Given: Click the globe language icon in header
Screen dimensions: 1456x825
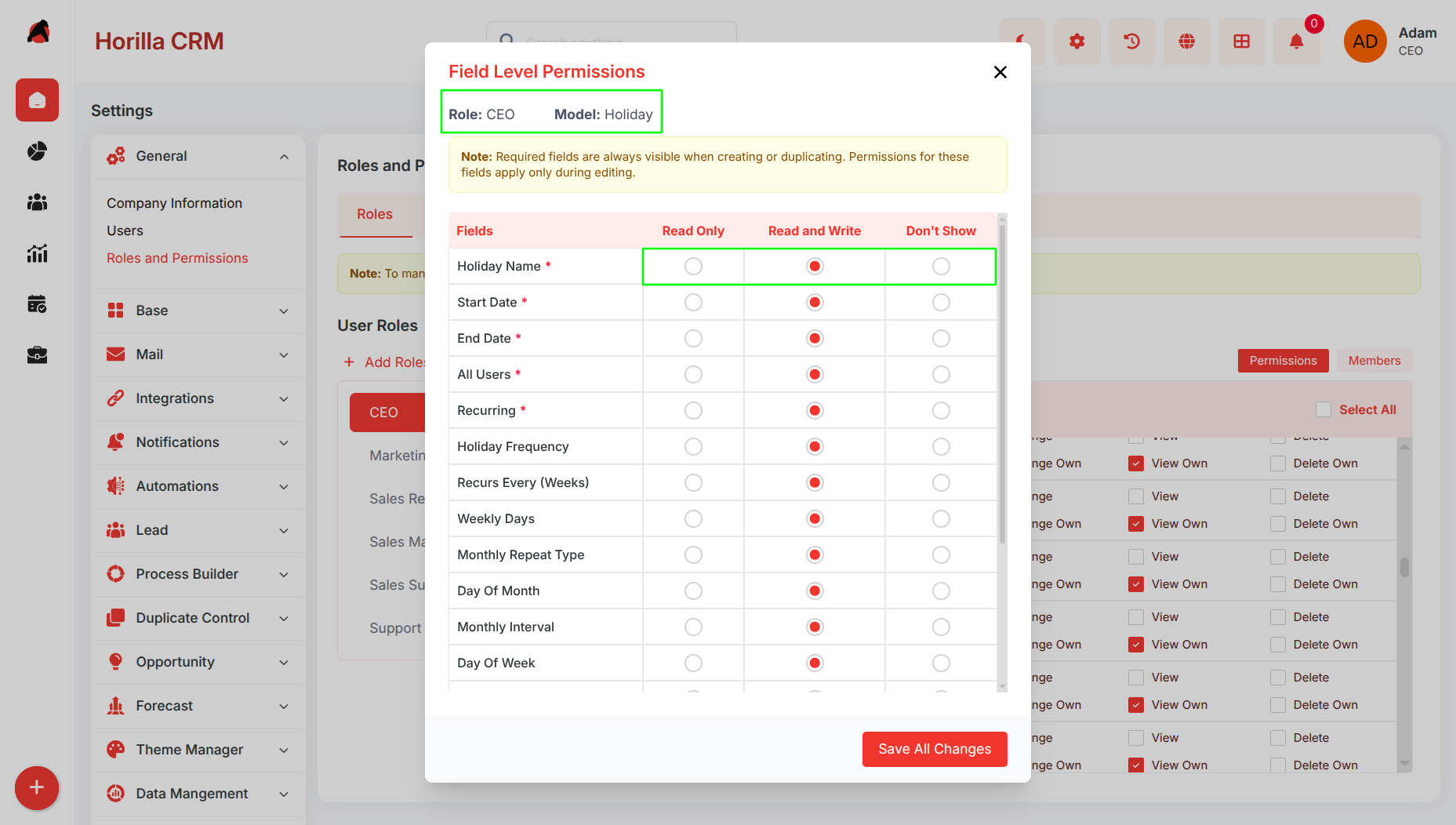Looking at the screenshot, I should point(1187,42).
